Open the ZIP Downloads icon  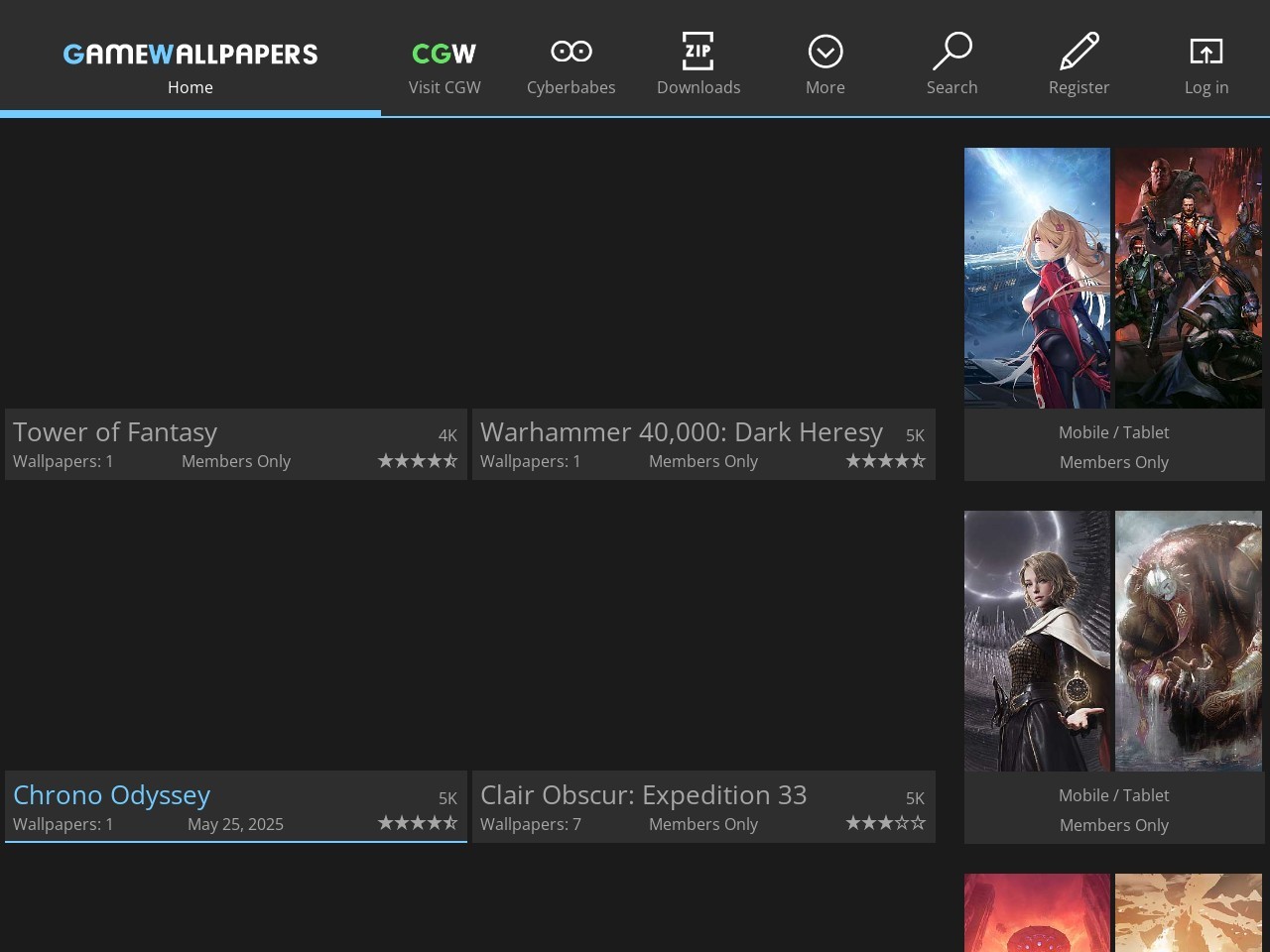point(698,51)
